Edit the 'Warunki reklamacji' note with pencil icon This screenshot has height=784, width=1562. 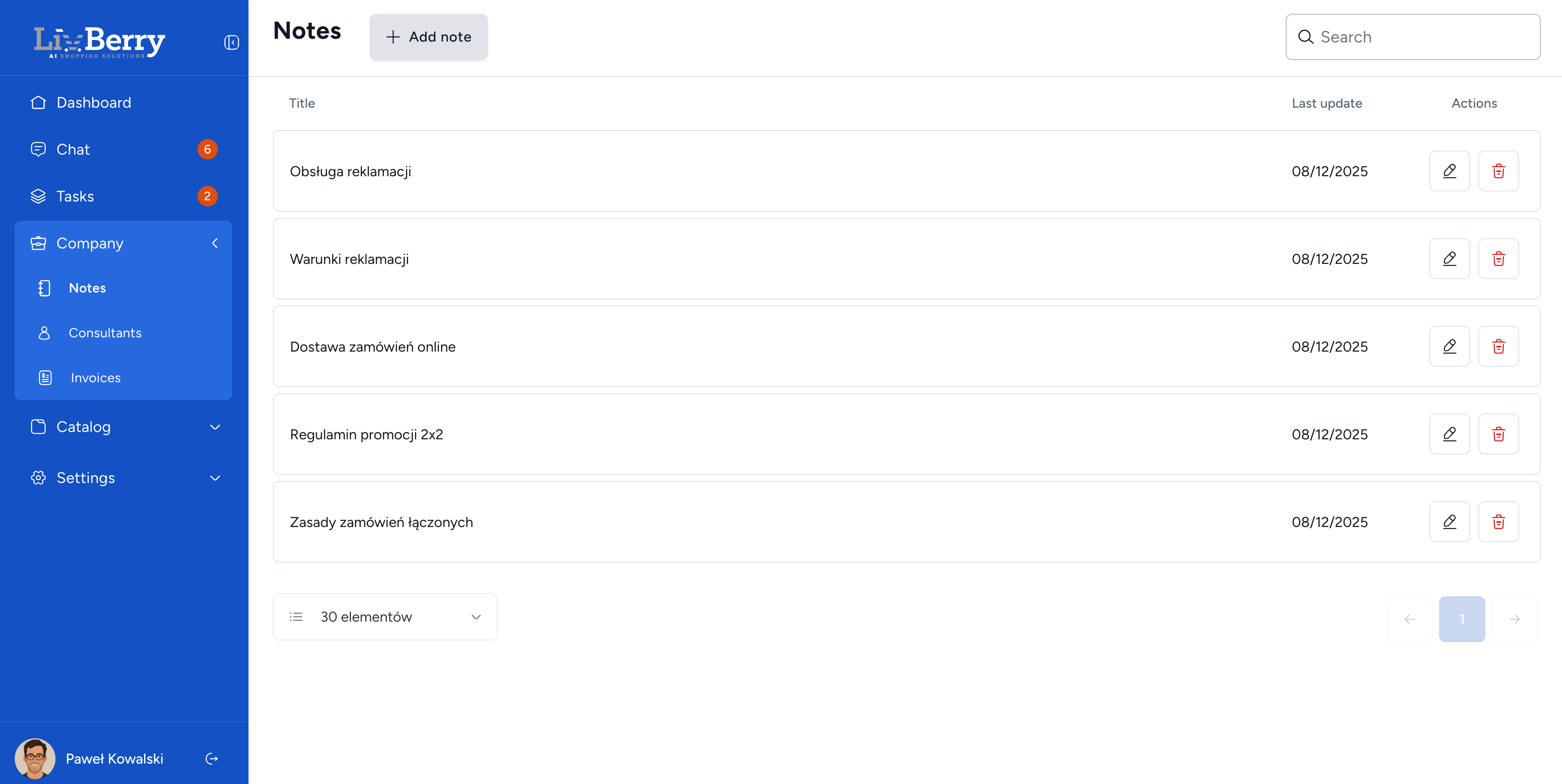pyautogui.click(x=1449, y=259)
